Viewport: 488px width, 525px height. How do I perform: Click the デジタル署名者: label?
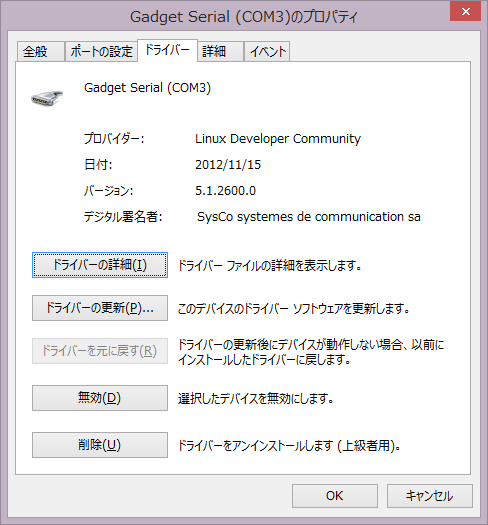click(123, 217)
